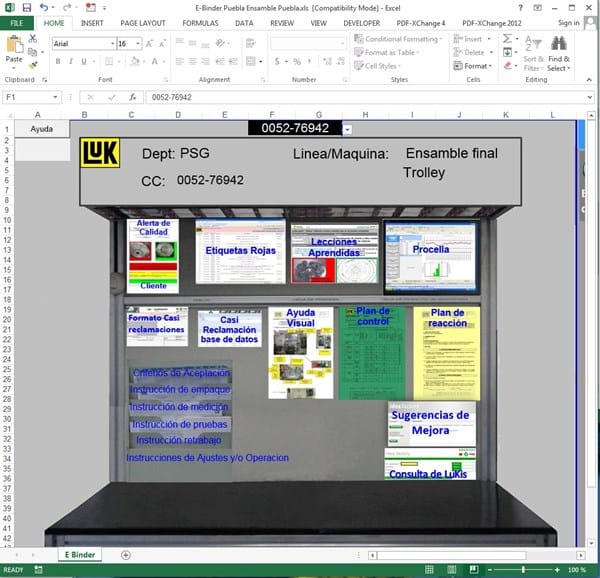Toggle Align Left
Viewport: 600px width, 578px height.
pos(179,61)
